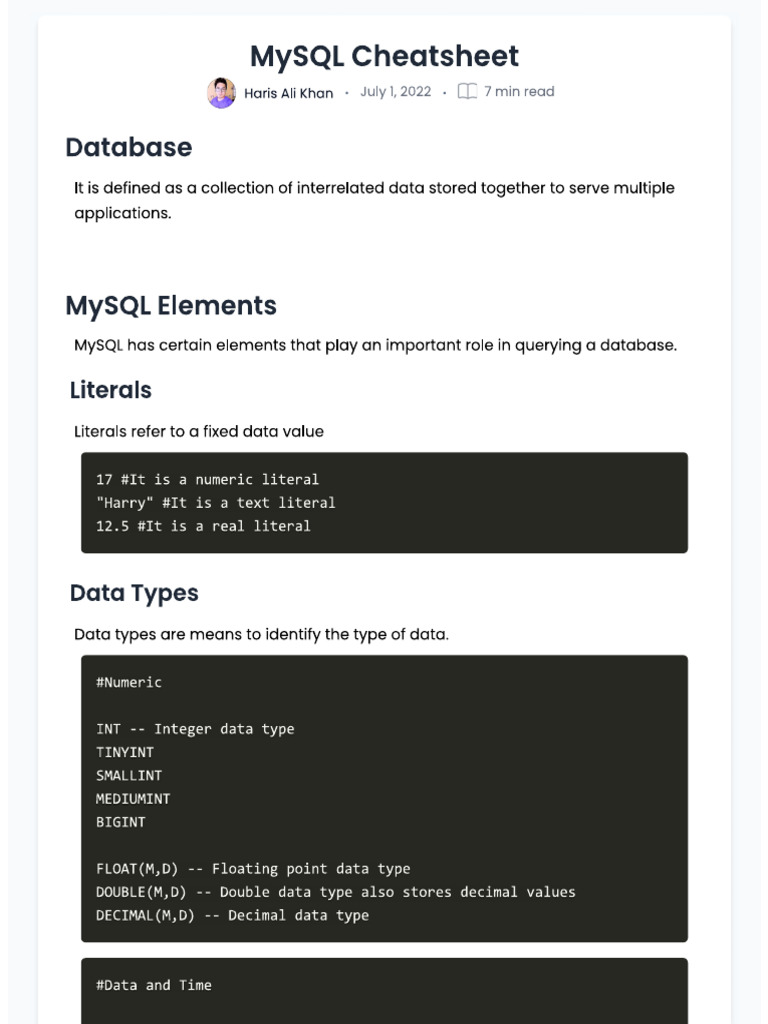Image resolution: width=768 pixels, height=1024 pixels.
Task: Select the MySQL Elements heading
Action: coord(171,305)
